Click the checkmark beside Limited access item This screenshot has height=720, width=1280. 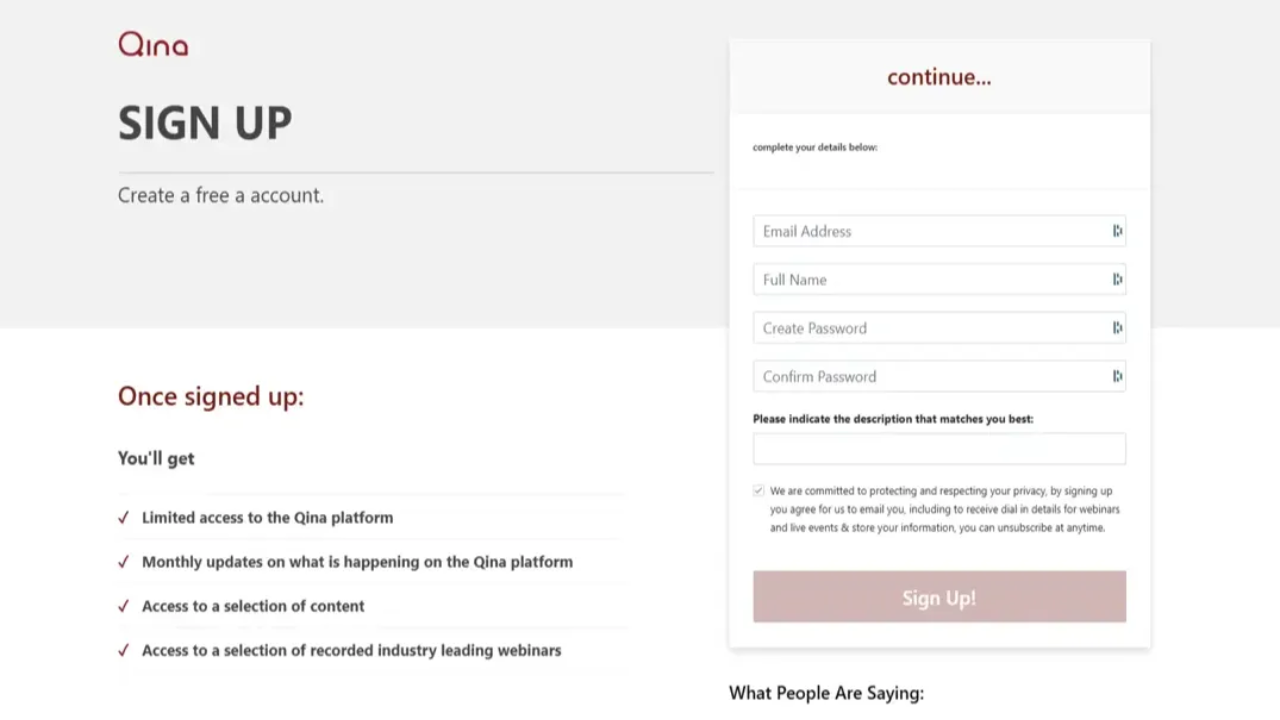(x=124, y=518)
